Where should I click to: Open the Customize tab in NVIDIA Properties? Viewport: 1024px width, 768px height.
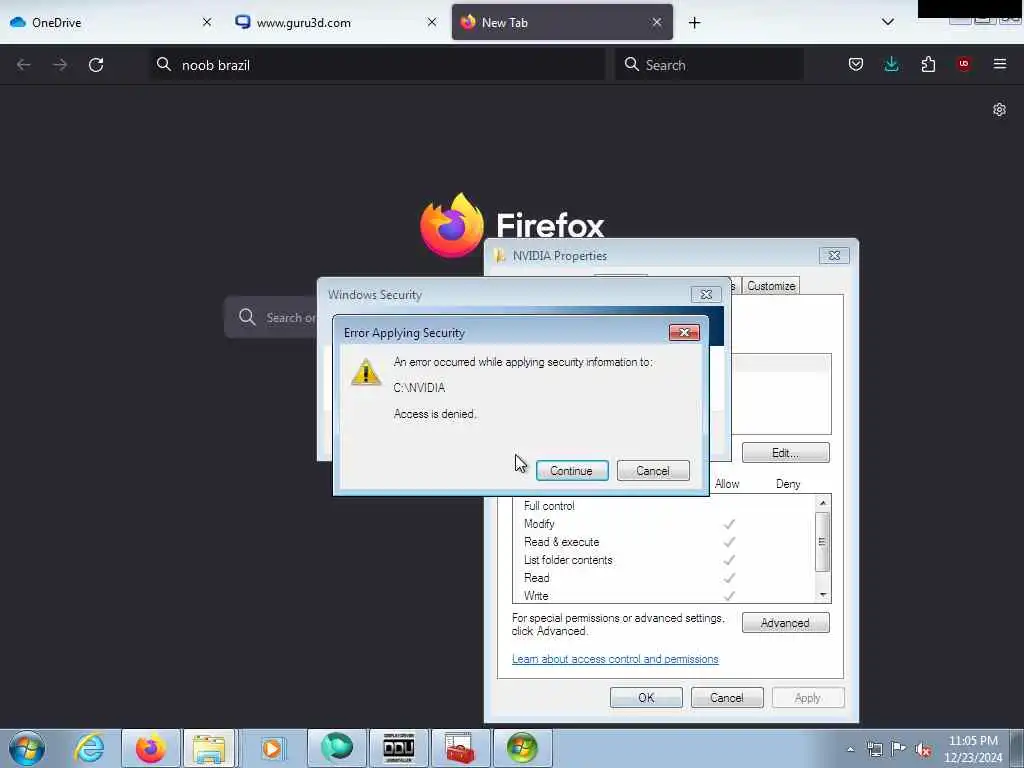click(x=771, y=286)
